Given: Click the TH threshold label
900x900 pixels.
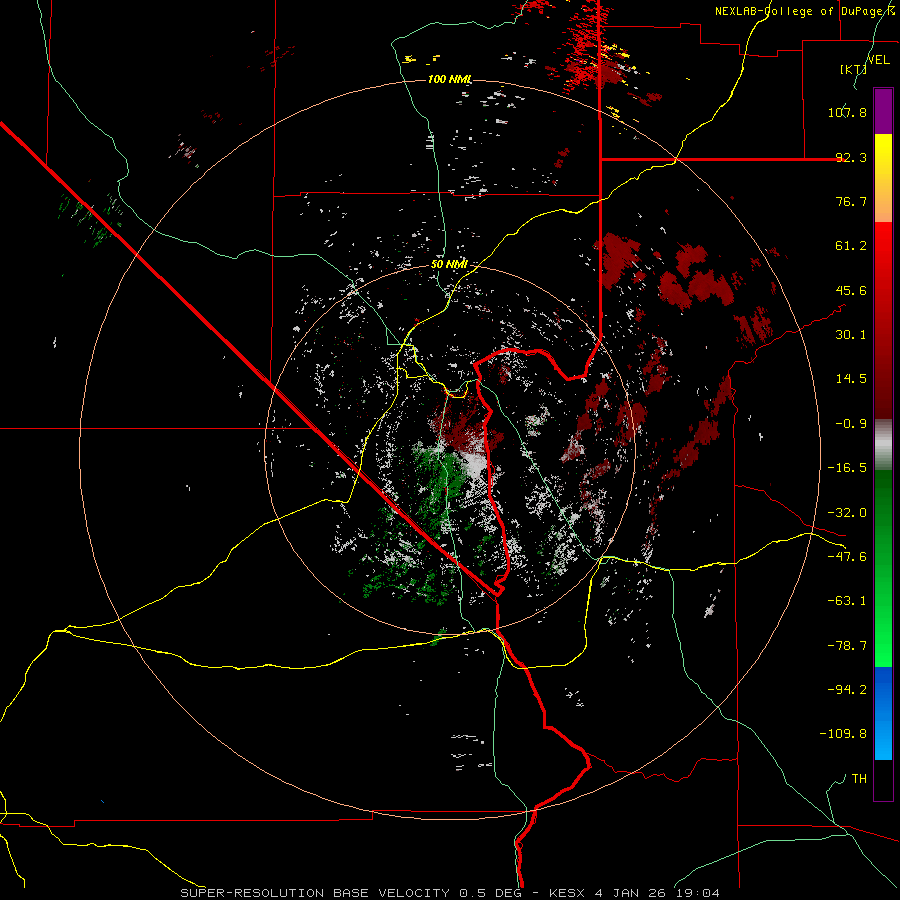Looking at the screenshot, I should tap(859, 779).
